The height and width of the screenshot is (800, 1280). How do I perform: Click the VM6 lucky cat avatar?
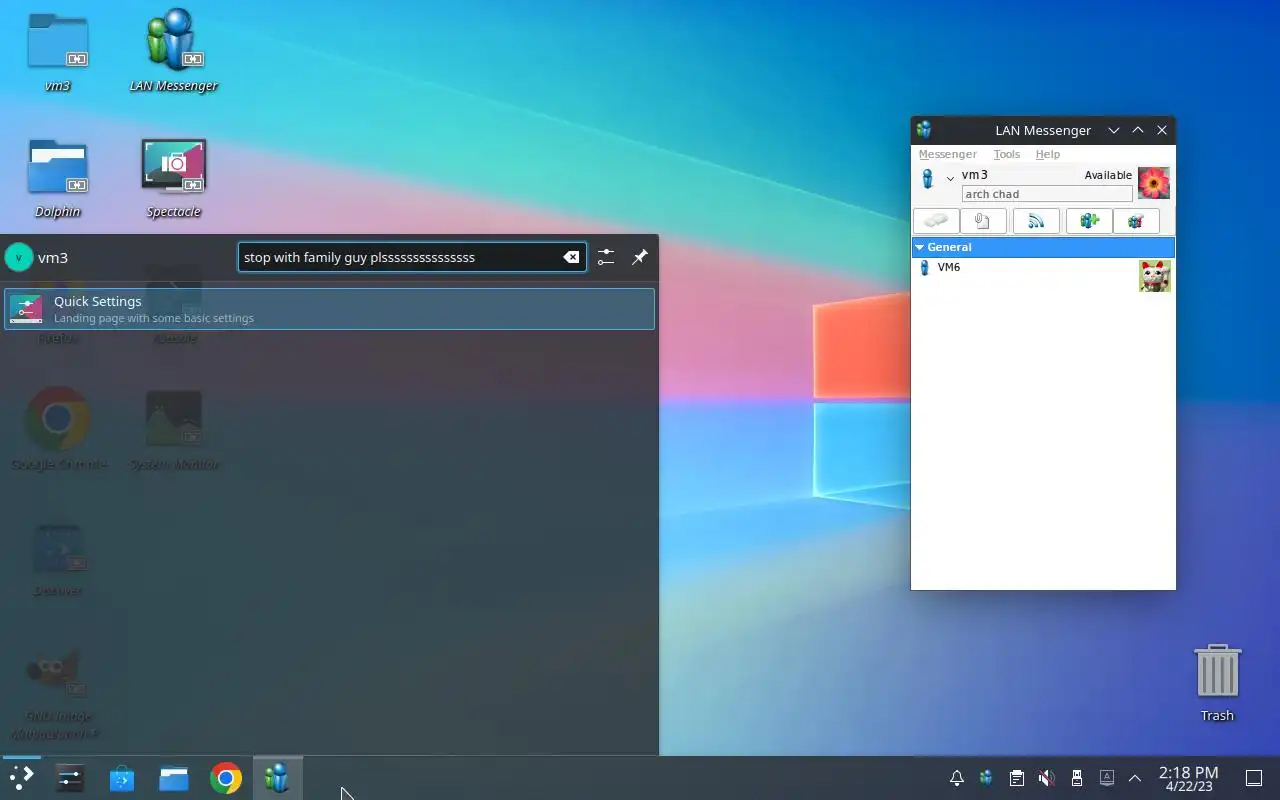(1155, 276)
